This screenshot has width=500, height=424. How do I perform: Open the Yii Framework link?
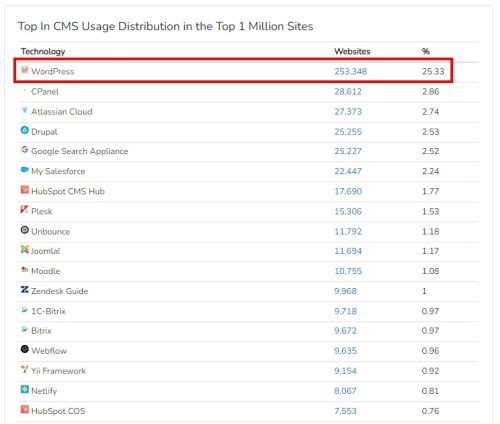tap(58, 371)
